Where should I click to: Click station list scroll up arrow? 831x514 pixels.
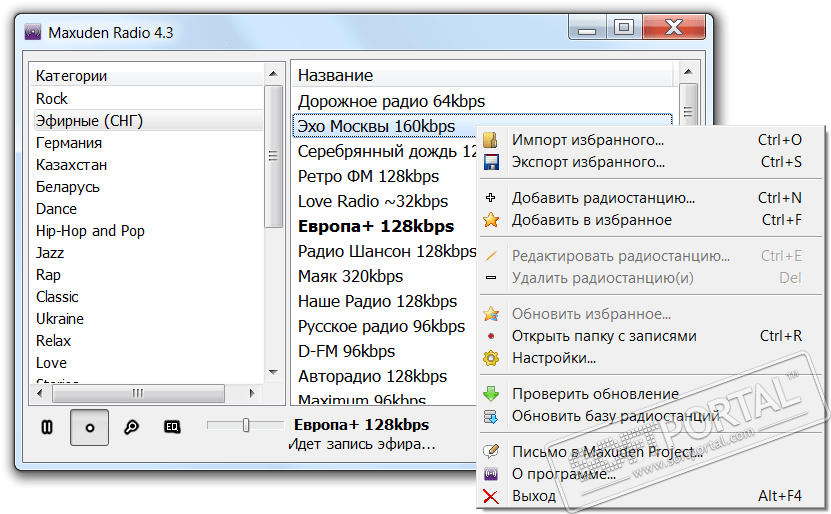pos(688,72)
